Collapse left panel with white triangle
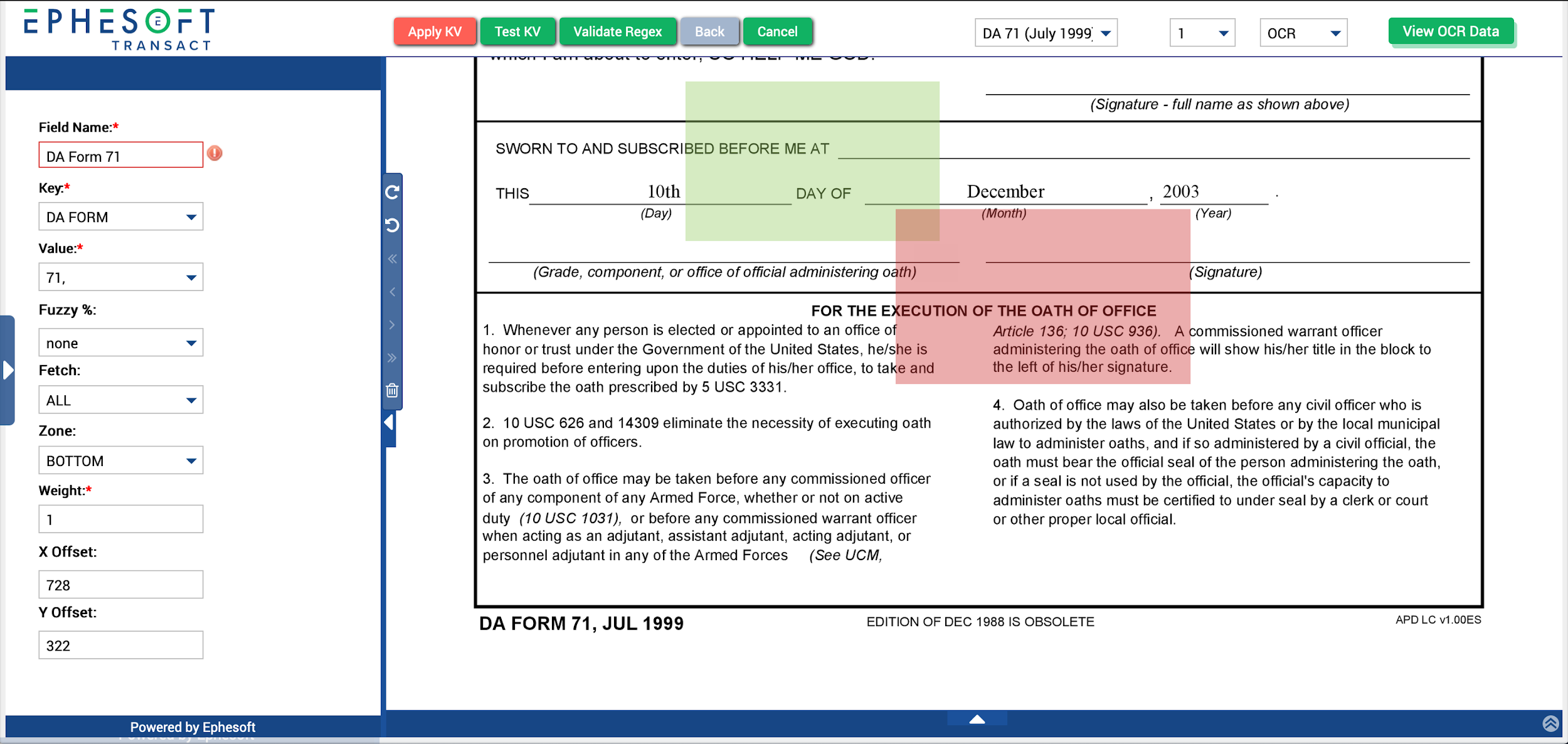The width and height of the screenshot is (1568, 744). pyautogui.click(x=389, y=423)
